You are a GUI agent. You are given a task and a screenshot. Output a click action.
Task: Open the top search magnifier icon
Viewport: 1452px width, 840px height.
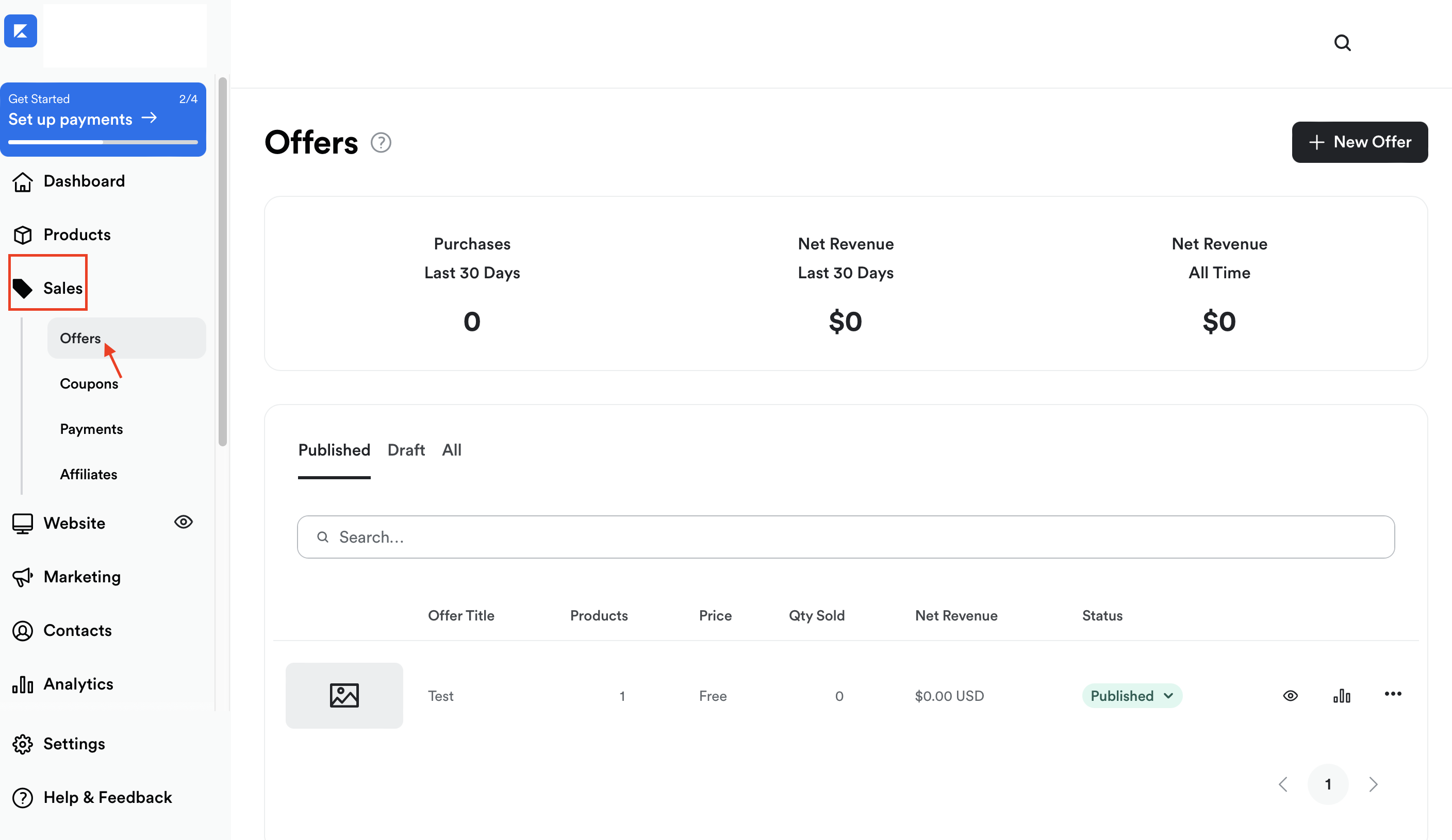pos(1342,43)
